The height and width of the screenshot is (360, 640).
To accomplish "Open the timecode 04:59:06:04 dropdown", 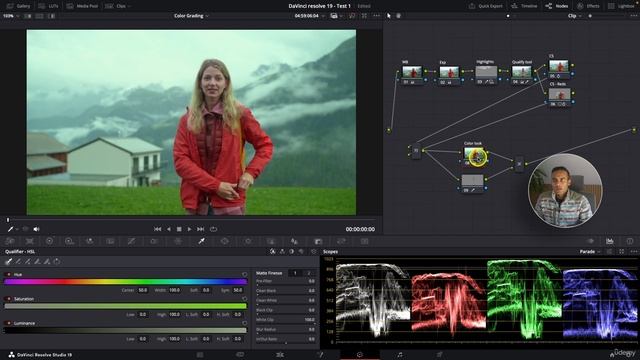I will pyautogui.click(x=310, y=16).
